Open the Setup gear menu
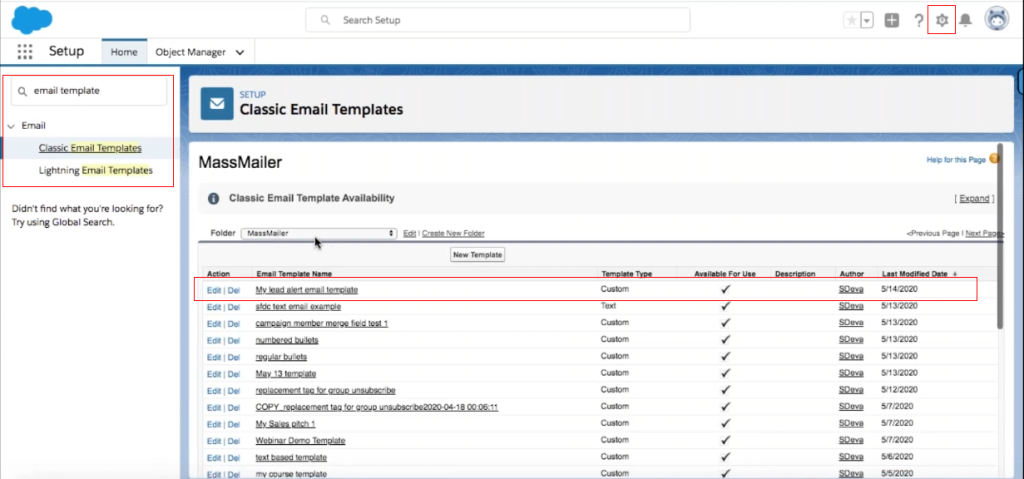Image resolution: width=1024 pixels, height=479 pixels. pyautogui.click(x=941, y=20)
